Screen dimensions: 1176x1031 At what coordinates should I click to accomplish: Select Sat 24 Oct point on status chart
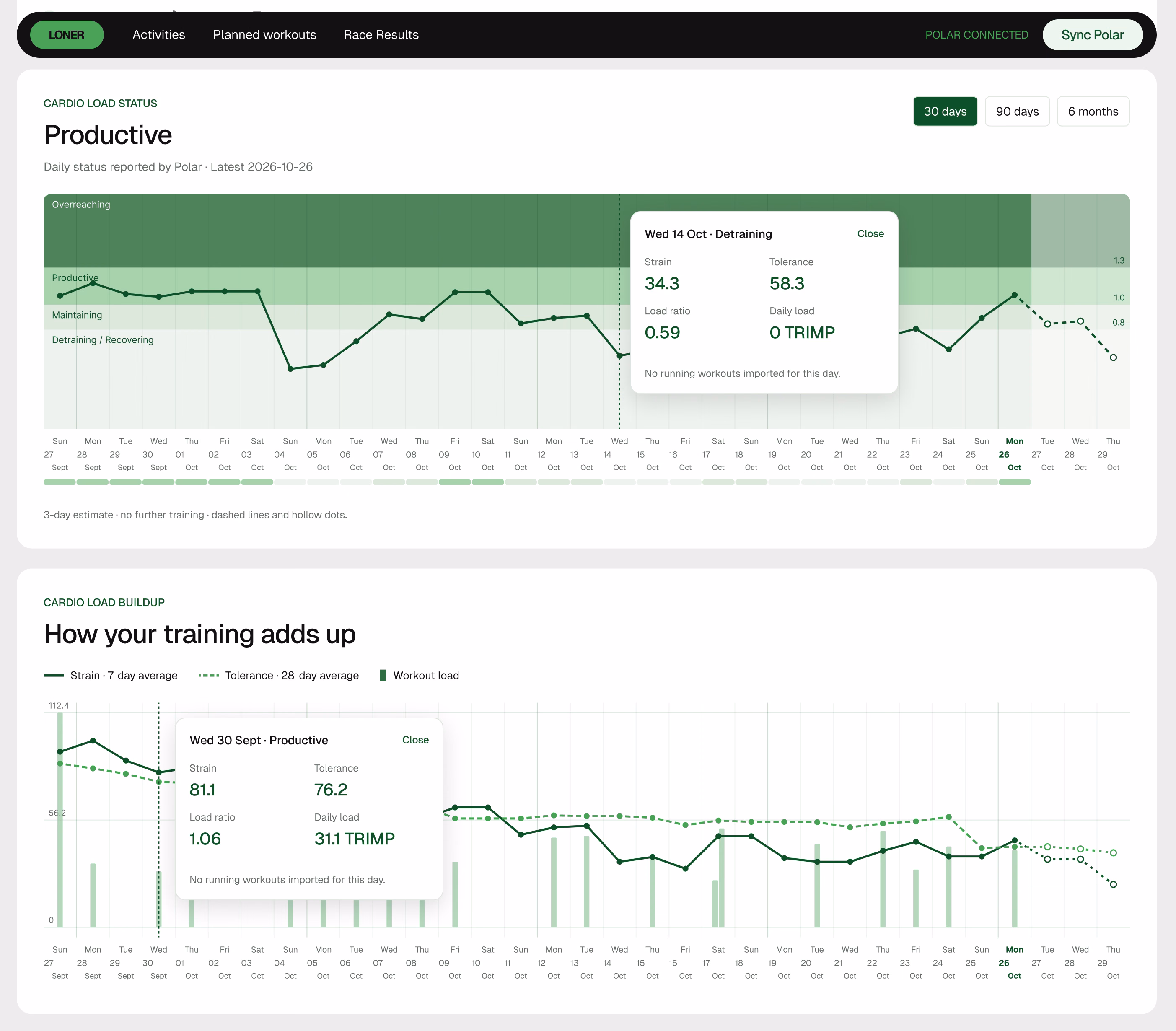pyautogui.click(x=949, y=349)
